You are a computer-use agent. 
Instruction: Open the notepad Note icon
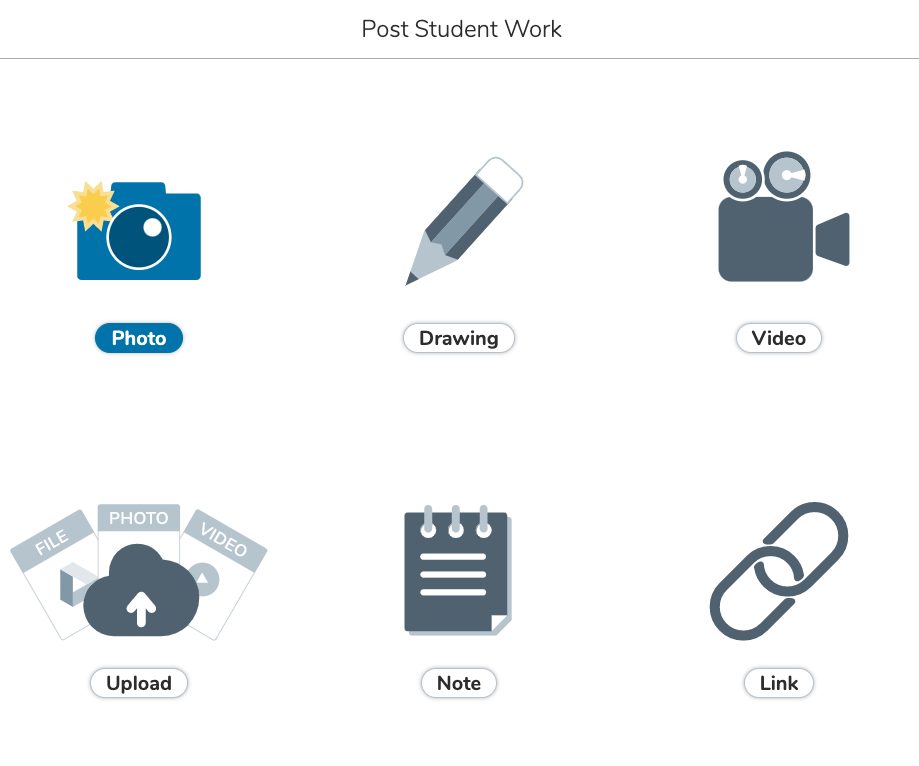458,570
